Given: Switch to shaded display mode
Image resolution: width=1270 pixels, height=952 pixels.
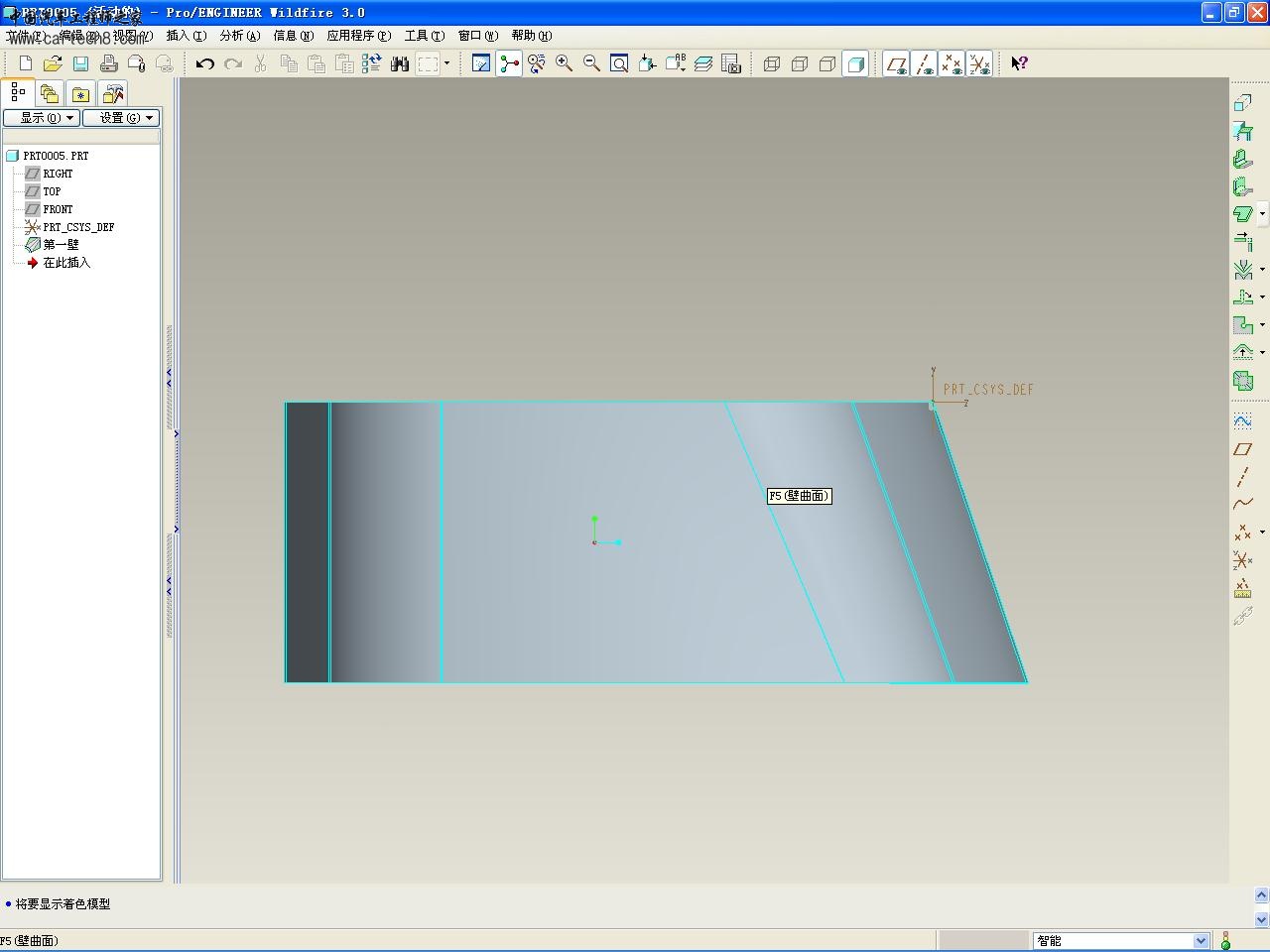Looking at the screenshot, I should click(x=855, y=63).
